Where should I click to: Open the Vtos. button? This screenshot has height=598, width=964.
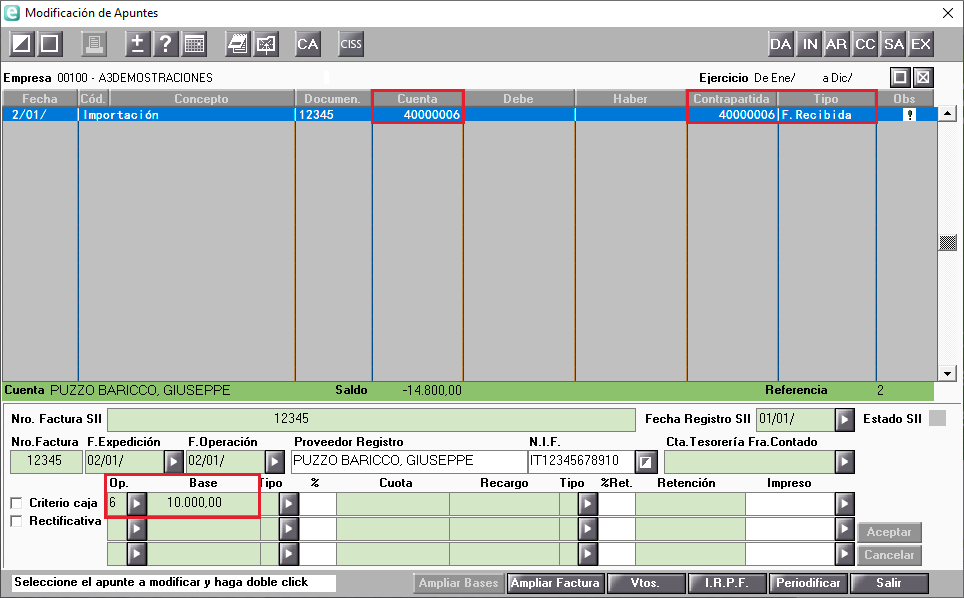pyautogui.click(x=645, y=583)
